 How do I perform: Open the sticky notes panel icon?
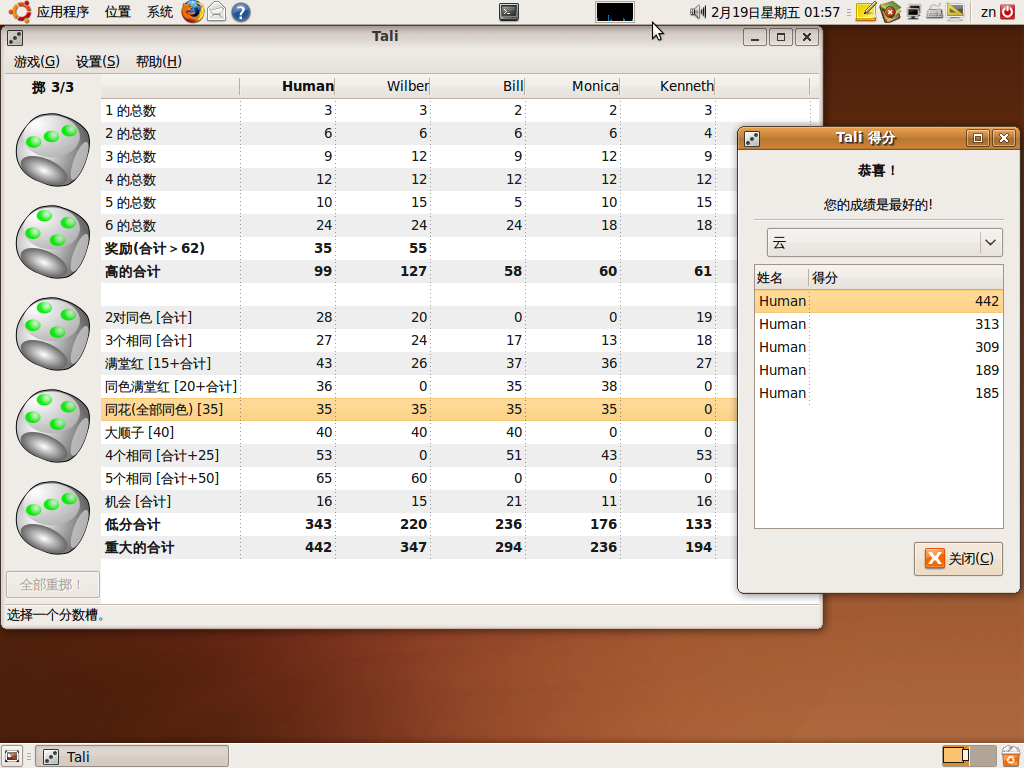(x=866, y=12)
